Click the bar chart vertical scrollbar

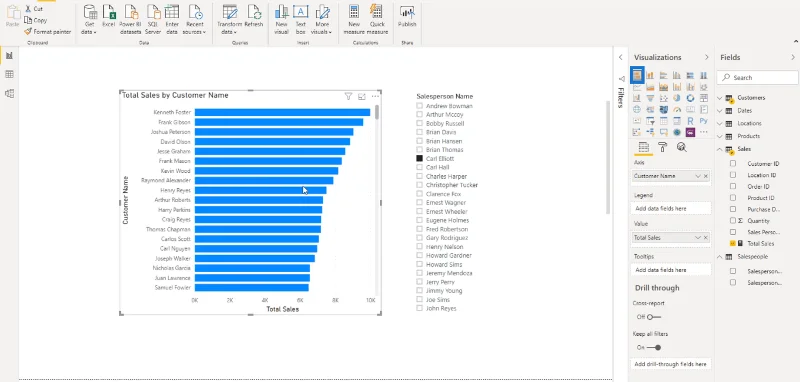pyautogui.click(x=377, y=112)
